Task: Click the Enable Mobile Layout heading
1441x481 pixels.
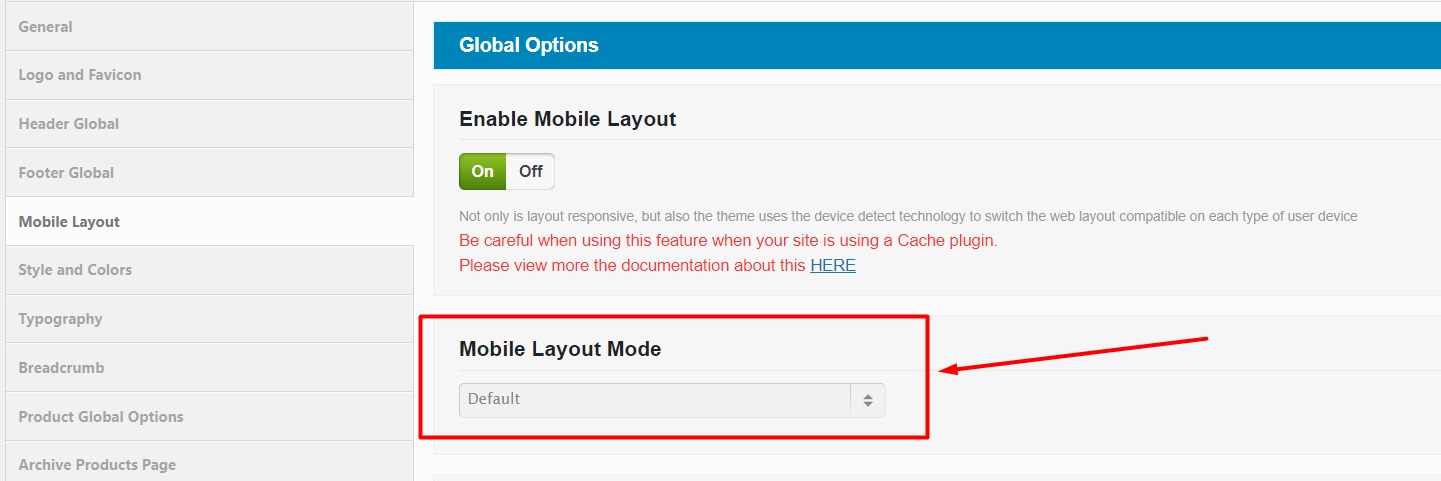Action: 567,119
